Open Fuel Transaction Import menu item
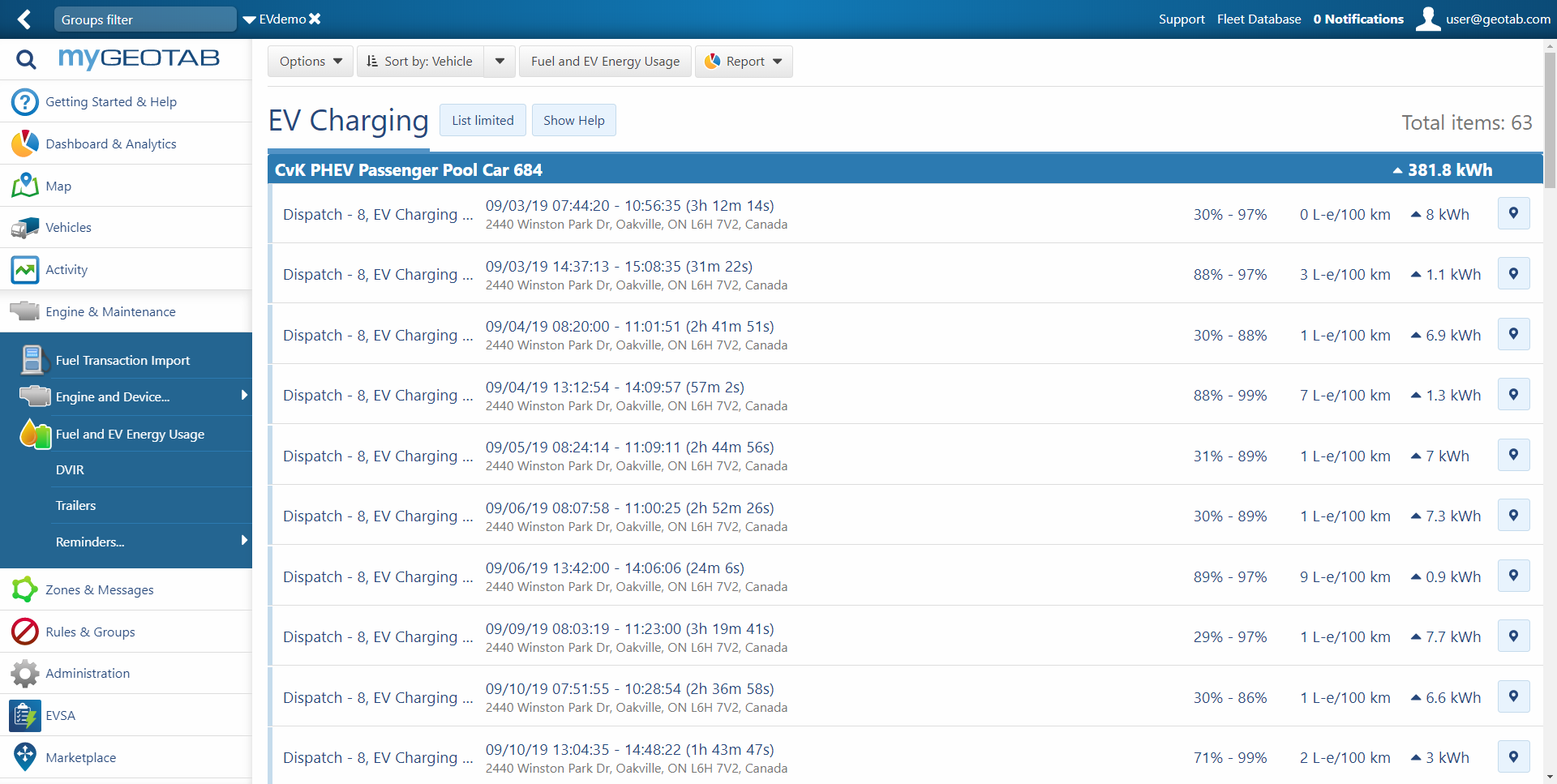 (122, 360)
